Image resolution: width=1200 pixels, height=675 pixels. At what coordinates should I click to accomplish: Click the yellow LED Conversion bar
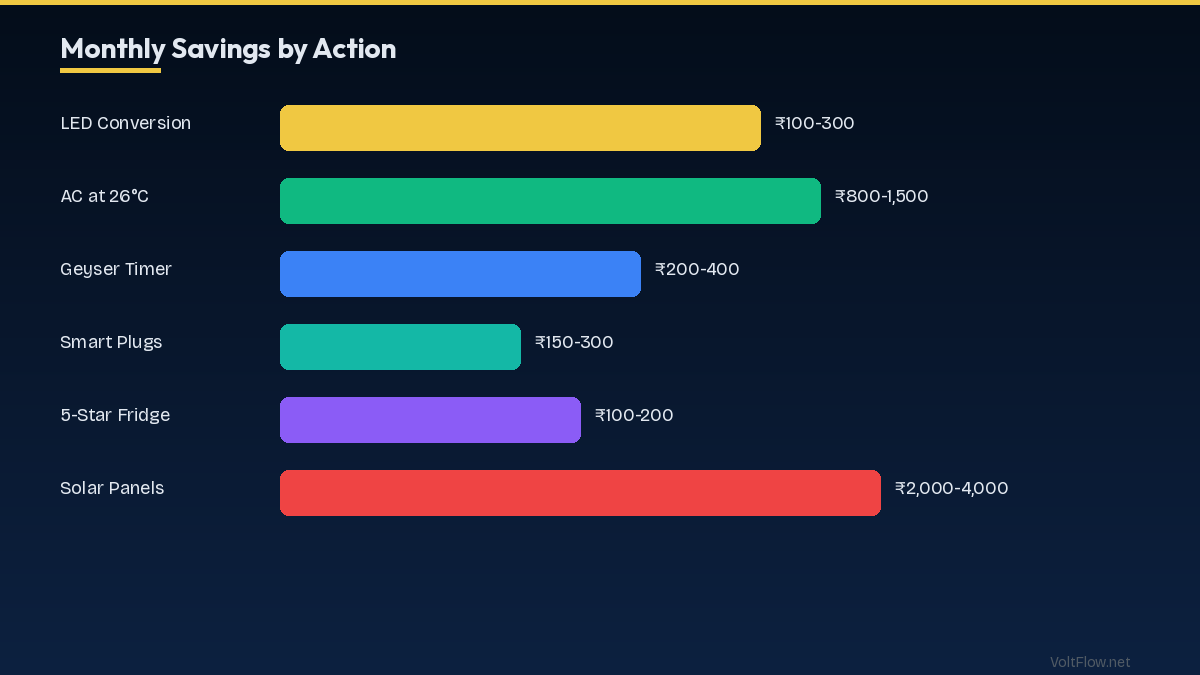point(520,128)
